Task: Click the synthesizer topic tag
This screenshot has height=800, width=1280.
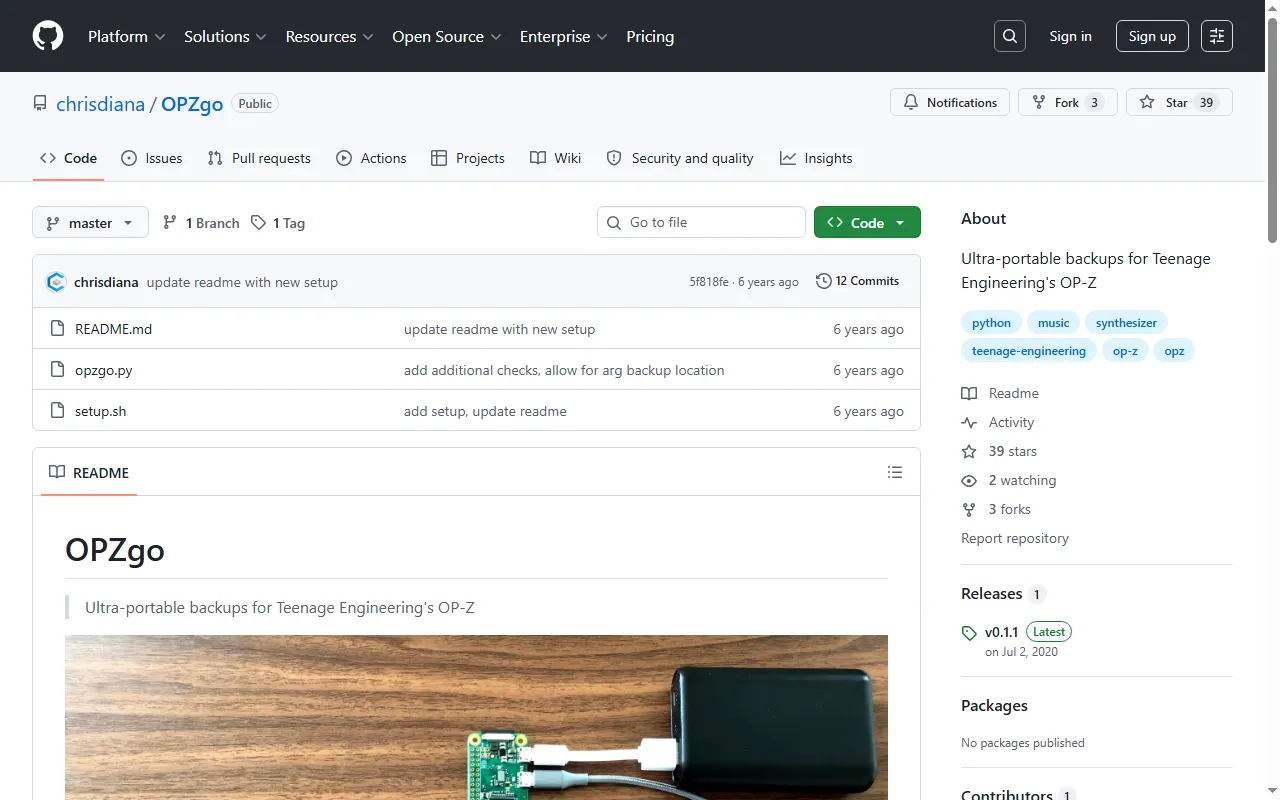Action: pos(1126,323)
